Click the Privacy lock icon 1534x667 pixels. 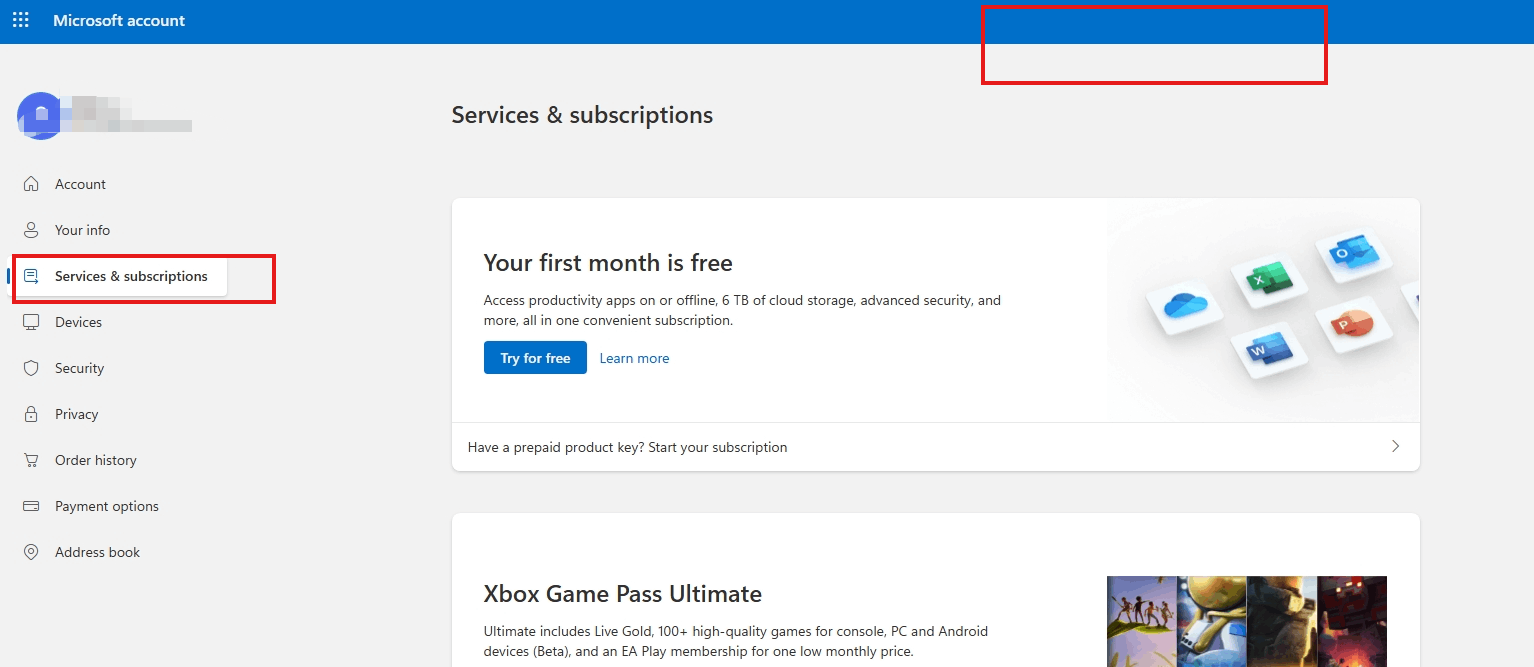click(31, 414)
